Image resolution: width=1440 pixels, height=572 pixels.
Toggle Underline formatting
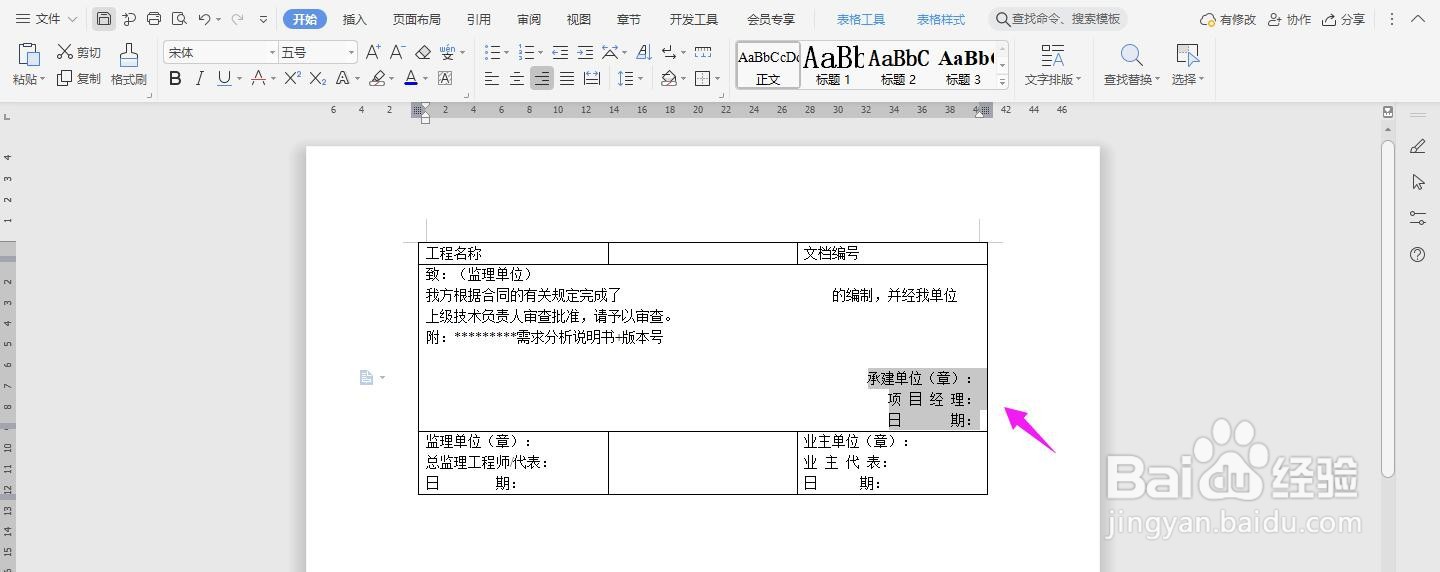(223, 78)
